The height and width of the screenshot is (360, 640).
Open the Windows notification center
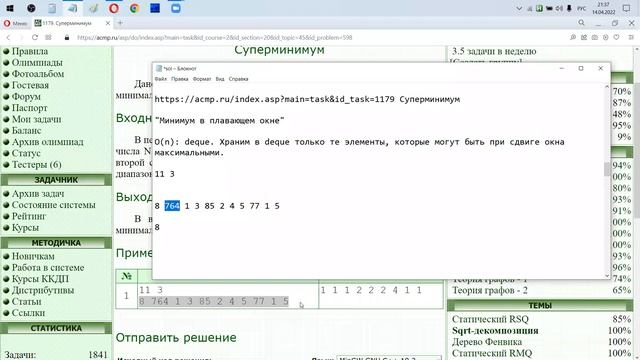pos(627,8)
